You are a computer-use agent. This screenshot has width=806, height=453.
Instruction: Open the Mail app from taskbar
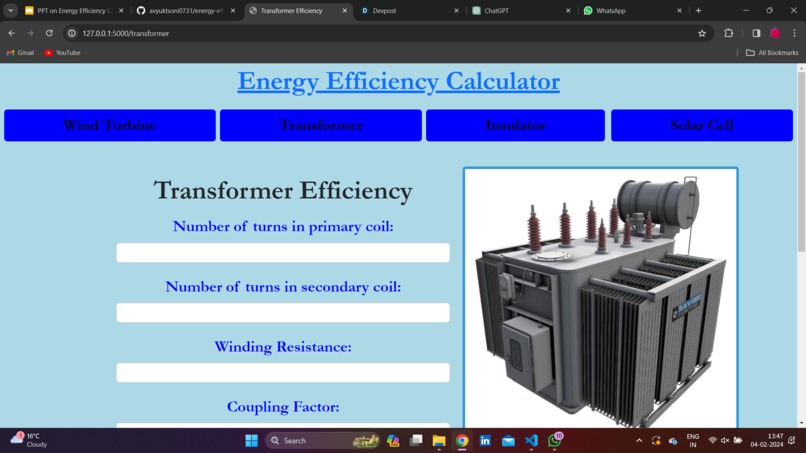508,441
